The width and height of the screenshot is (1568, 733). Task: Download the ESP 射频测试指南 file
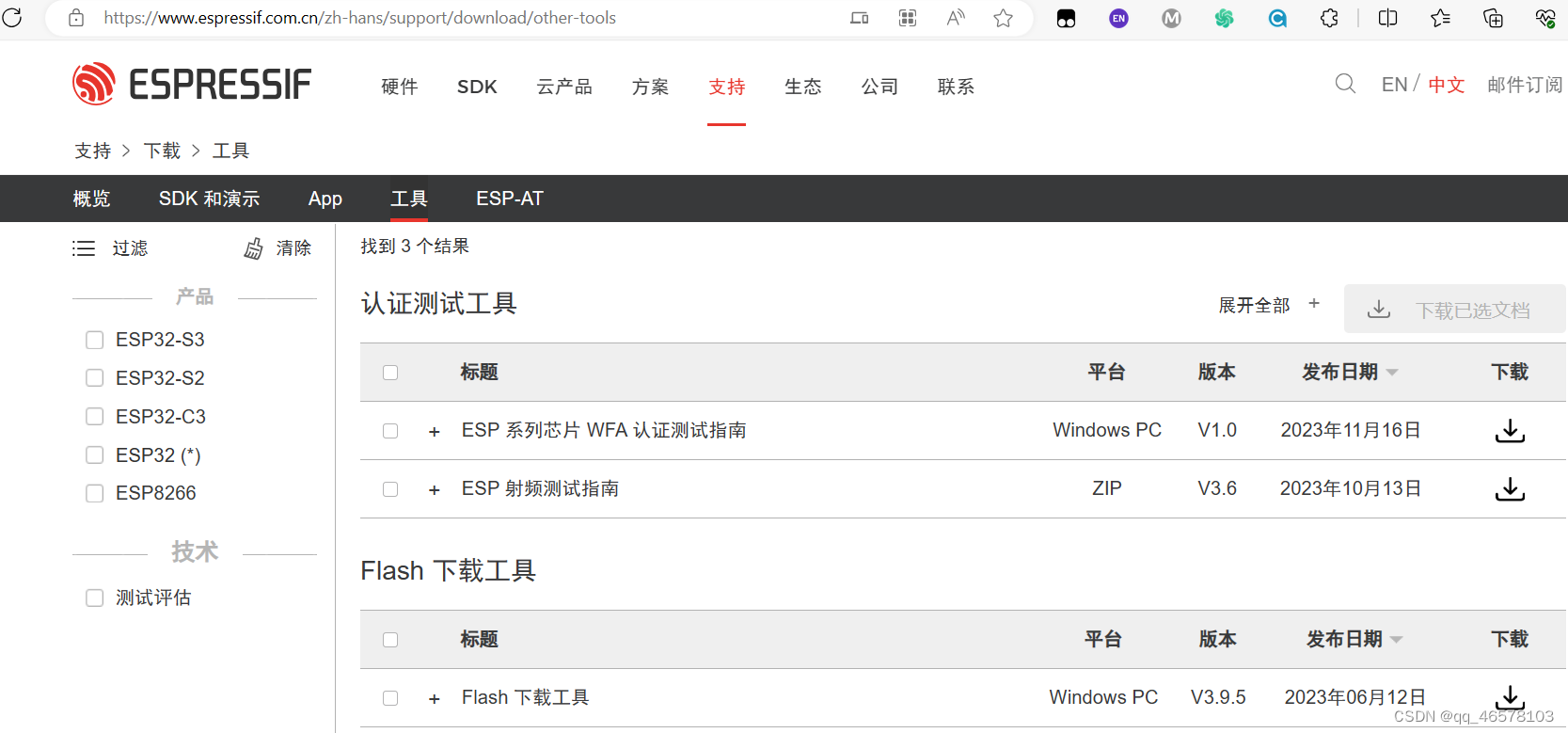tap(1510, 489)
